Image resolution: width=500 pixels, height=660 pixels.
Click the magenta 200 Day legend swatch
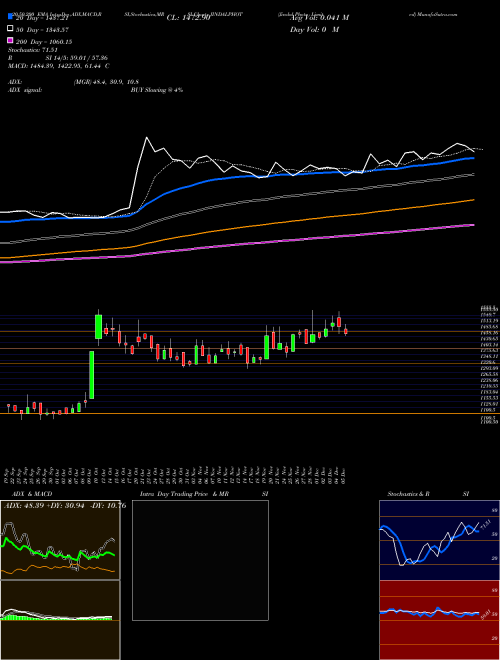(x=10, y=40)
